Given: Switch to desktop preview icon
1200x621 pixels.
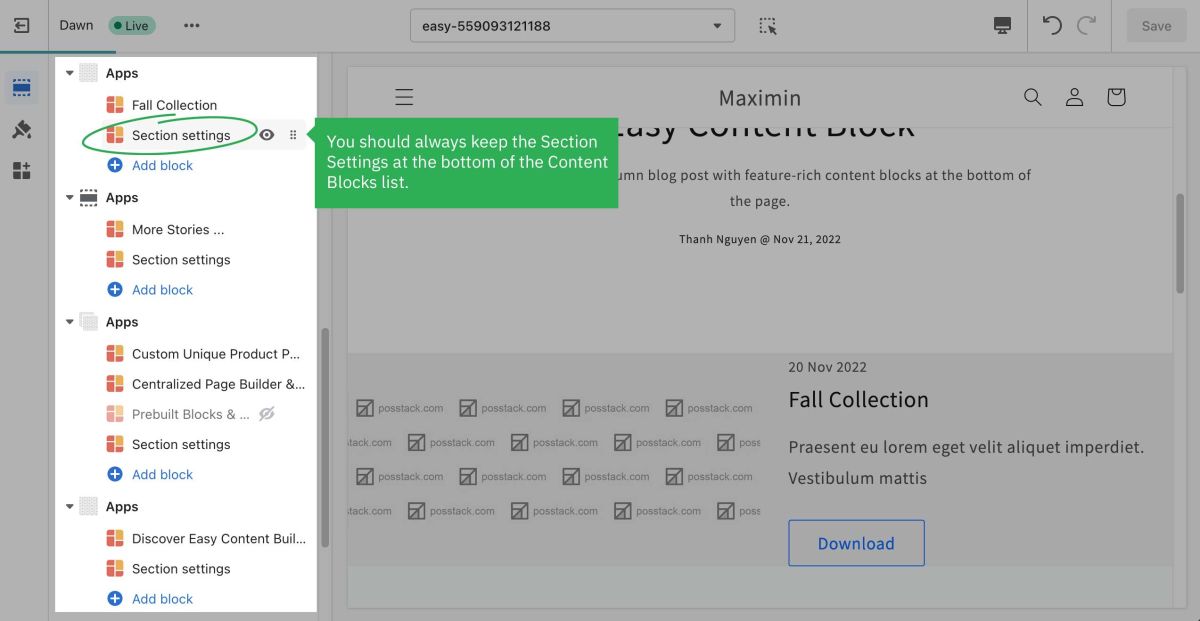Looking at the screenshot, I should pyautogui.click(x=1002, y=26).
